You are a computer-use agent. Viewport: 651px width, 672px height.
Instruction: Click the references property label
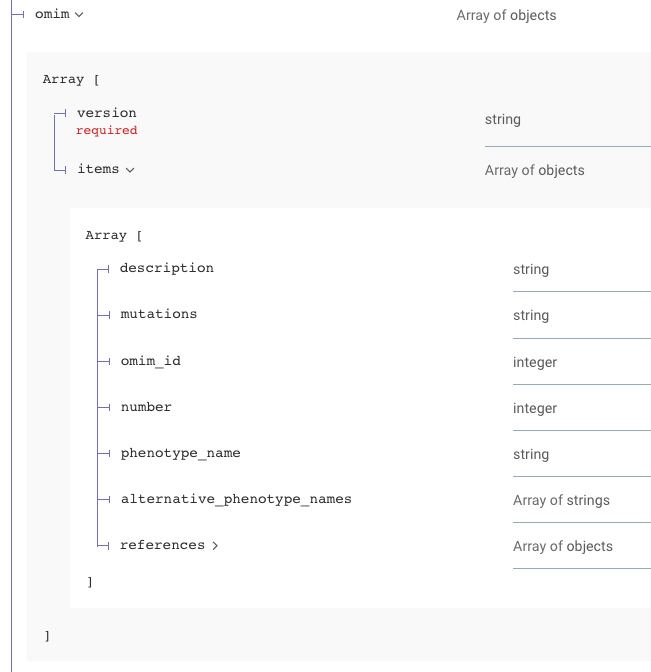pyautogui.click(x=162, y=545)
